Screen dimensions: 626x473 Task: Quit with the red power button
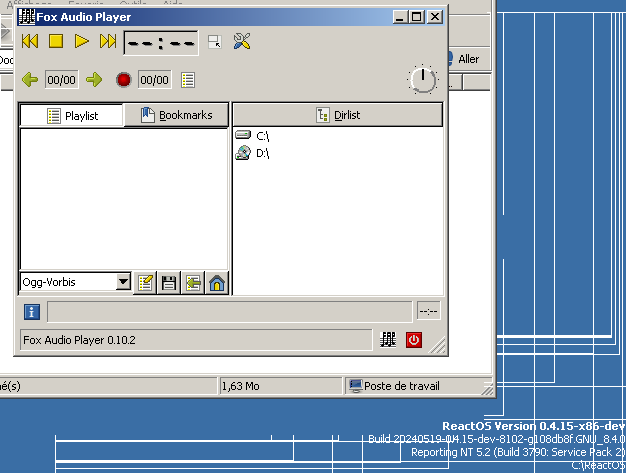(414, 340)
